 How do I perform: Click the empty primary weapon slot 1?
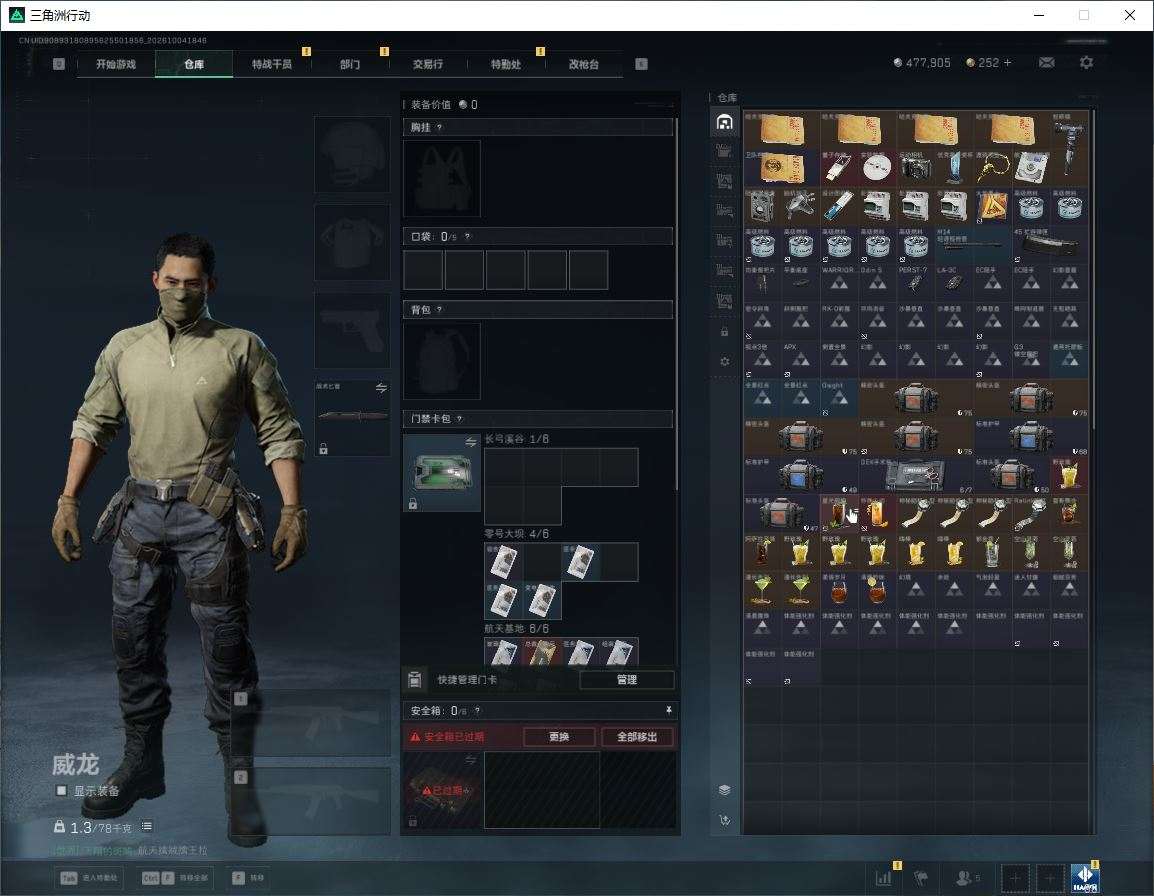point(311,723)
